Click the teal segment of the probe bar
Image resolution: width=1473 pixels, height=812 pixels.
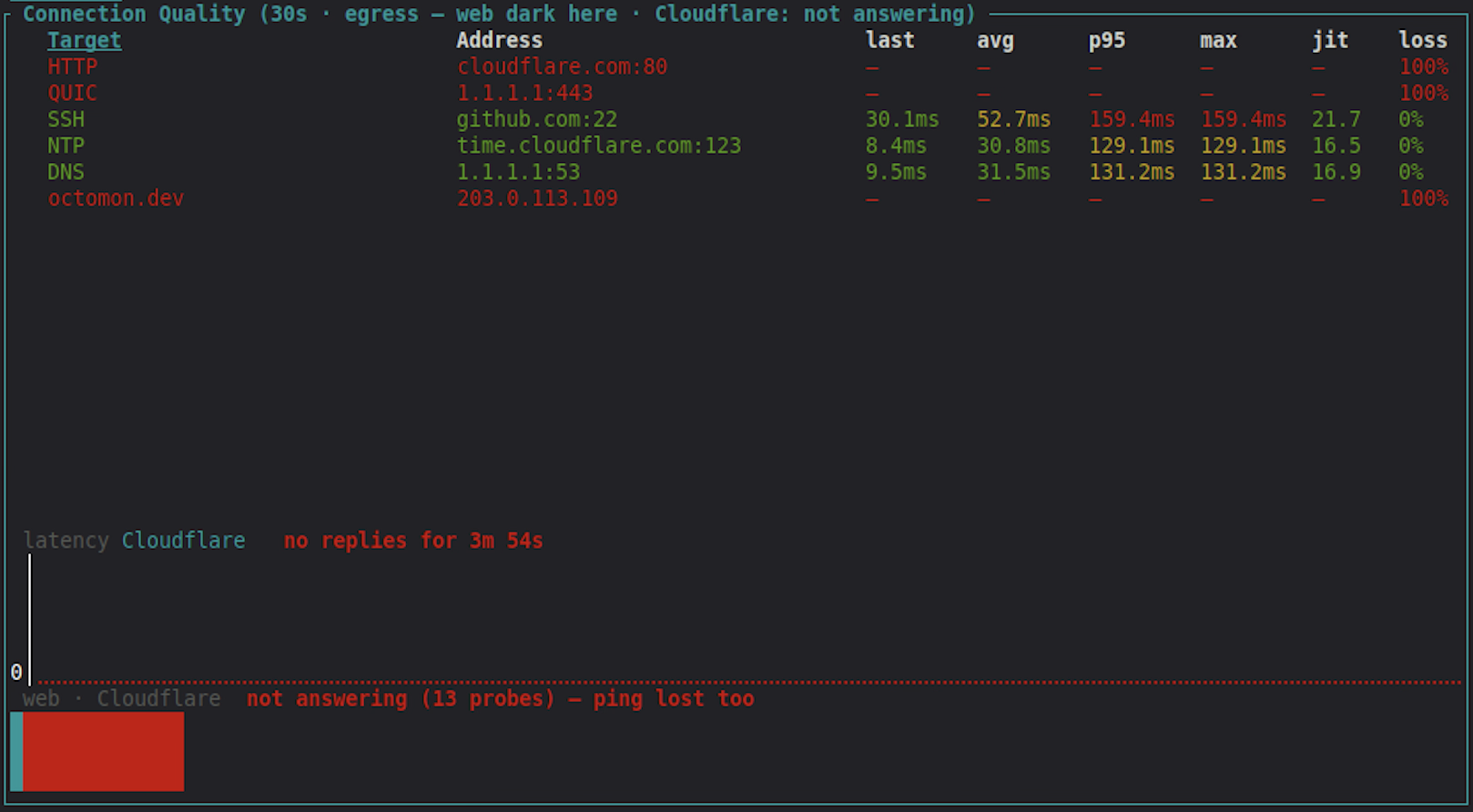[x=16, y=752]
